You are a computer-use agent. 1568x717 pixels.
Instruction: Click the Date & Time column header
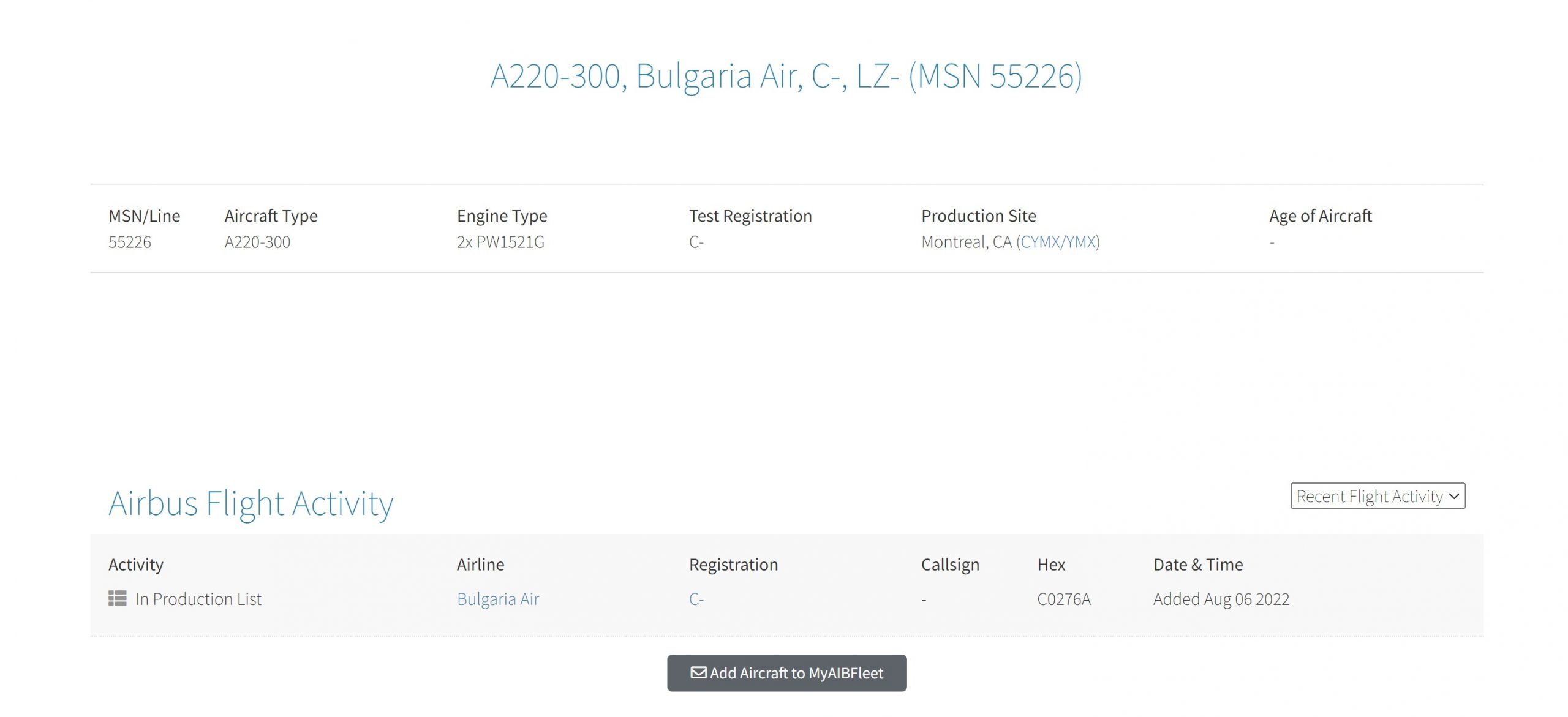(1198, 564)
